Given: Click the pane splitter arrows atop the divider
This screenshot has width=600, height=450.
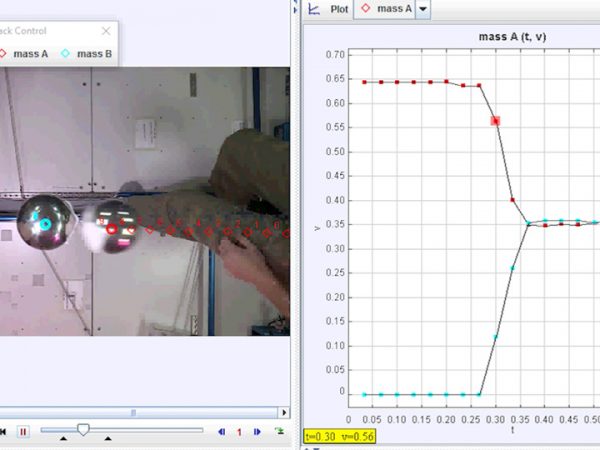Looking at the screenshot, I should [295, 7].
